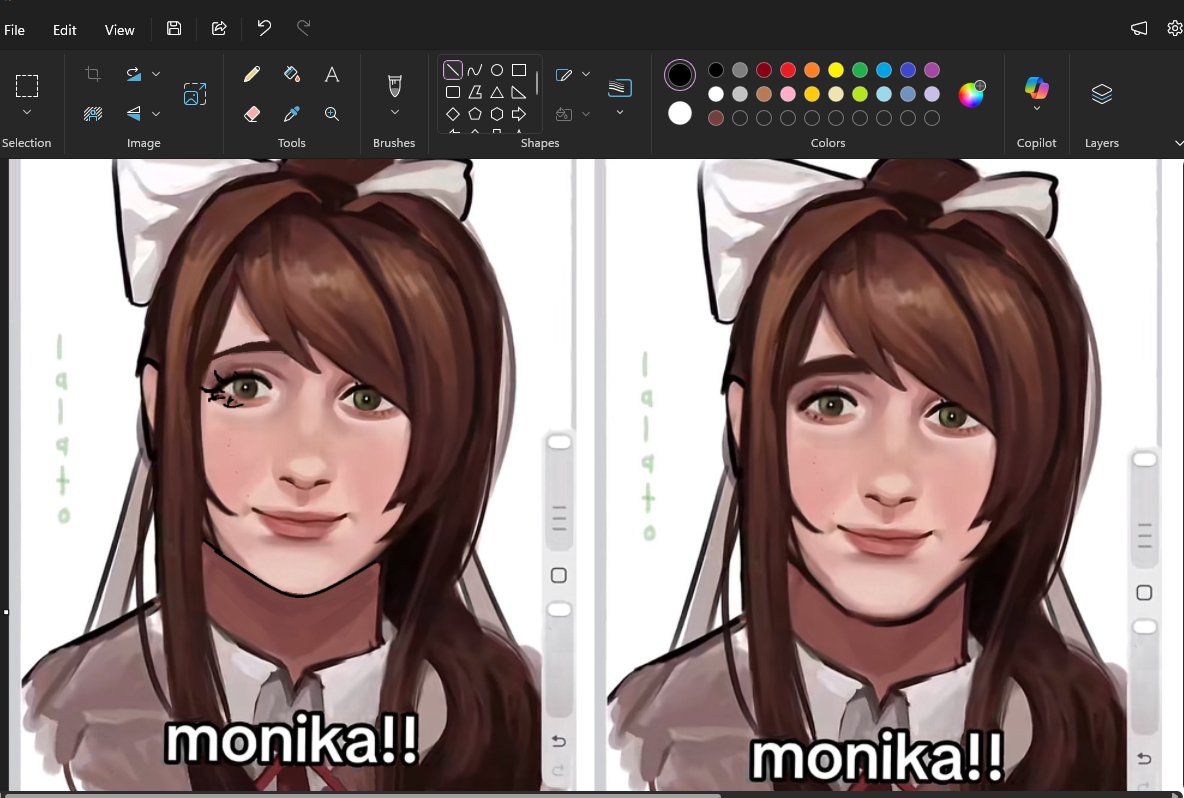Click the Shapes gallery scrollbar
The height and width of the screenshot is (798, 1184).
tap(537, 83)
